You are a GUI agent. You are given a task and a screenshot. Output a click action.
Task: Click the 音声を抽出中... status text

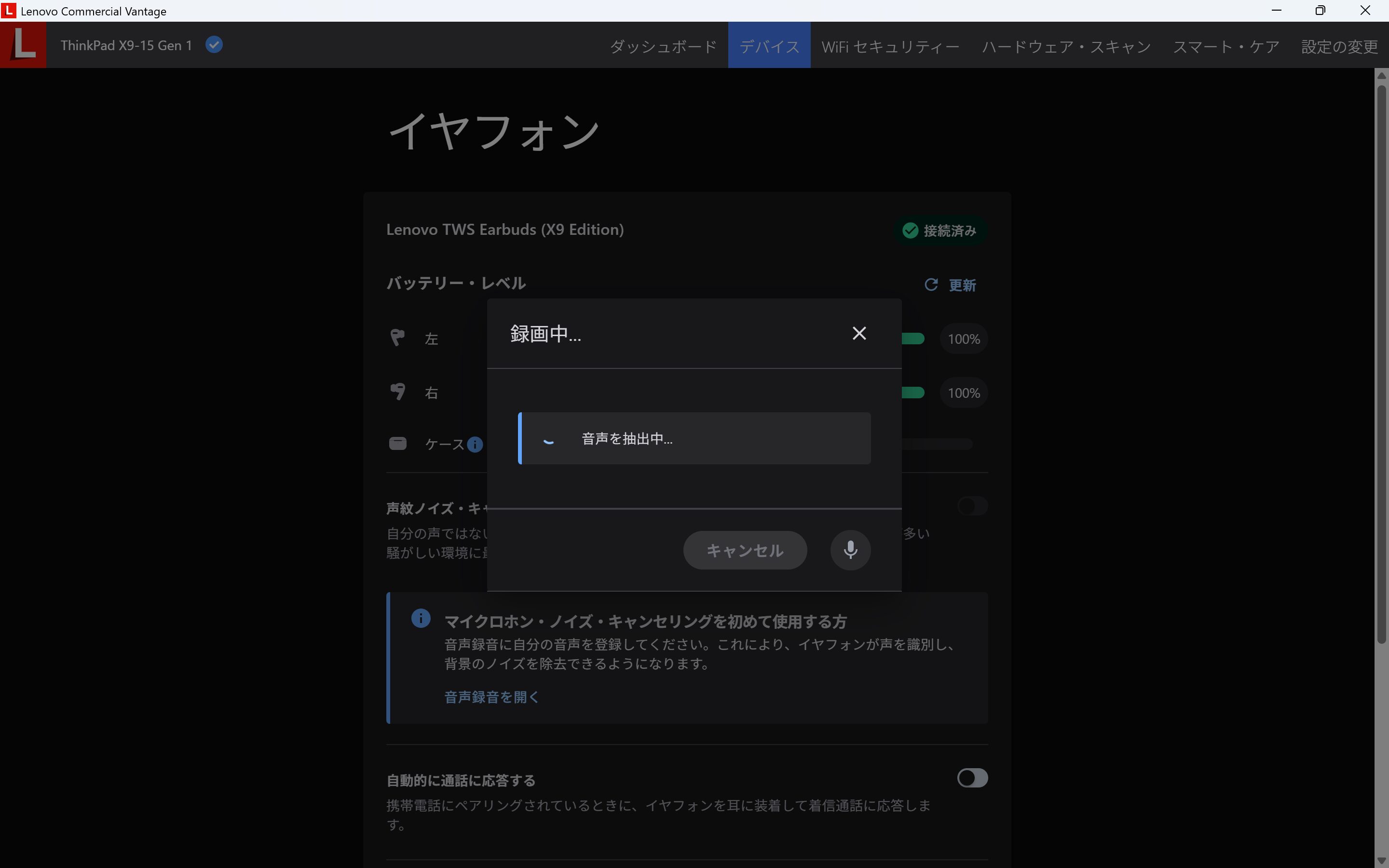(627, 439)
